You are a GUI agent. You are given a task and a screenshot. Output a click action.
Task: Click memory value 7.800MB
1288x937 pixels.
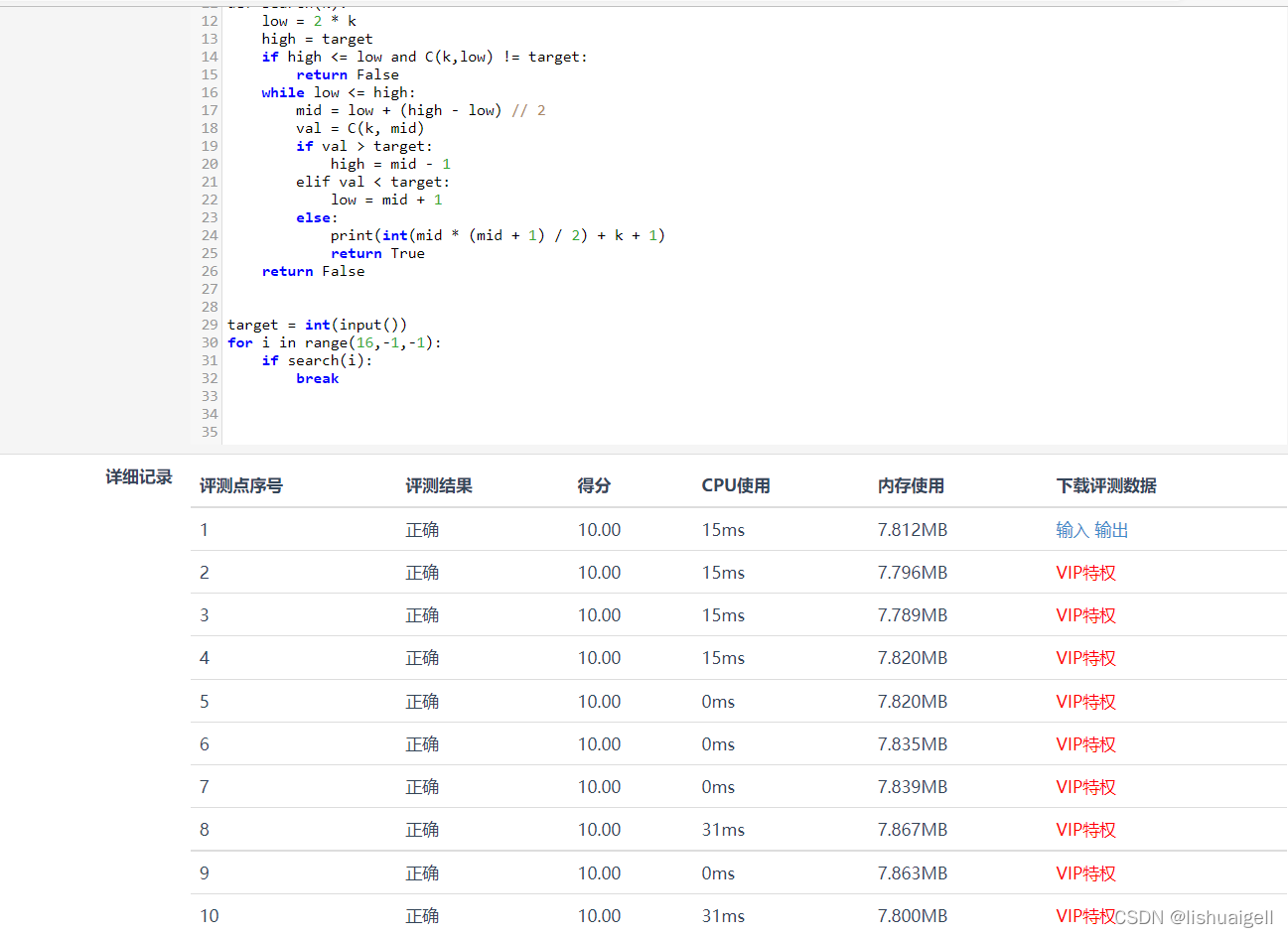tap(913, 916)
